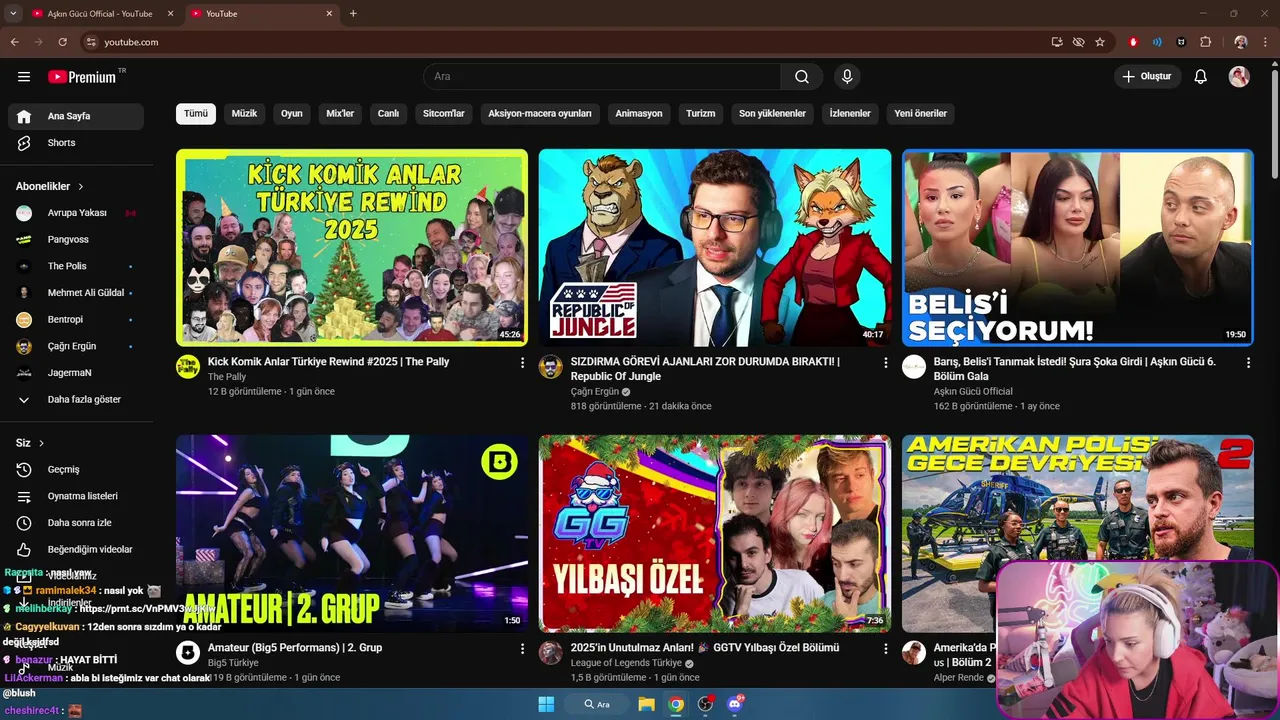
Task: Select Son yüklenenler filter chip
Action: click(772, 114)
